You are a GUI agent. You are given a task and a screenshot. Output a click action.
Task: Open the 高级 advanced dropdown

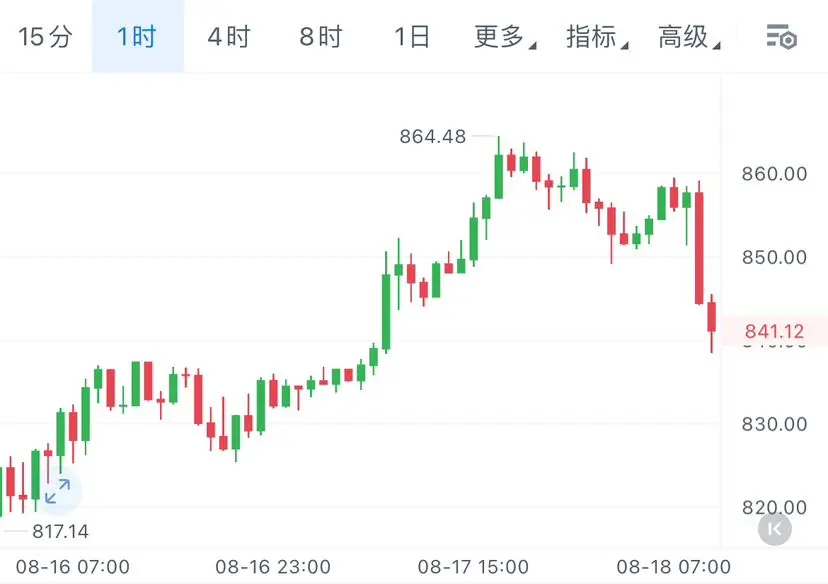pos(689,37)
